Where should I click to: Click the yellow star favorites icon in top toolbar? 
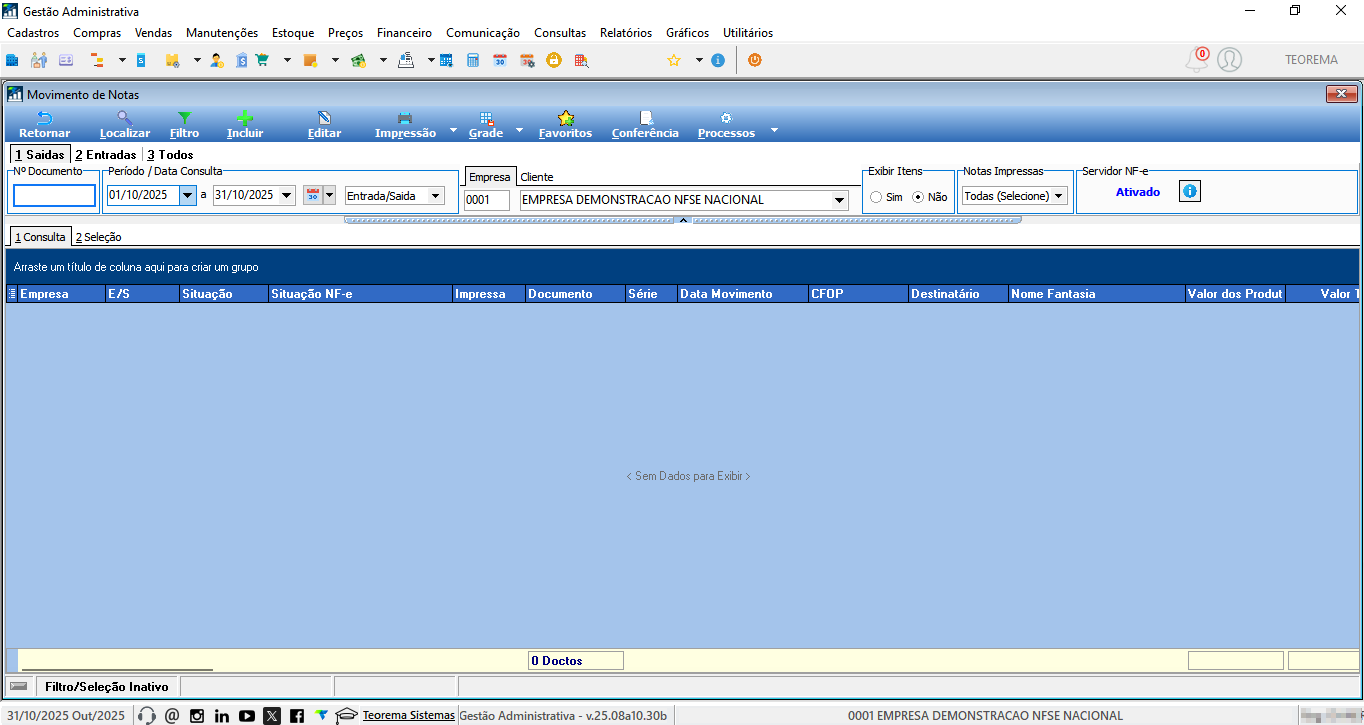pyautogui.click(x=674, y=60)
